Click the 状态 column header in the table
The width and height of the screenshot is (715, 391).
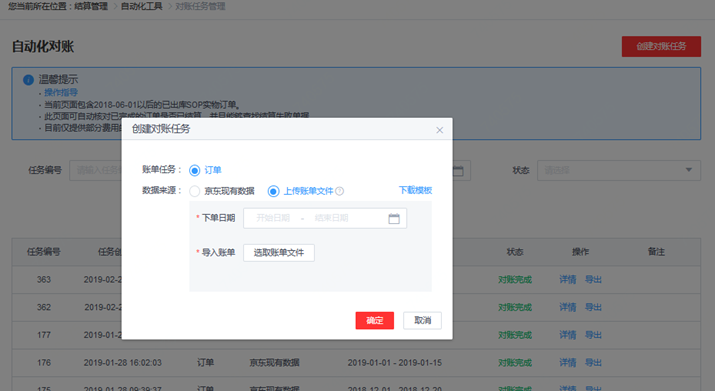point(515,252)
